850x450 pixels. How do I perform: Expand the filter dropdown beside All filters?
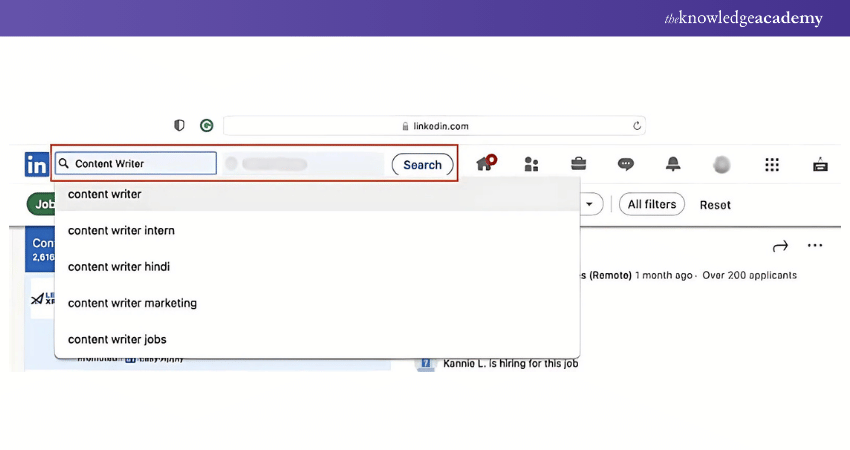[x=590, y=204]
